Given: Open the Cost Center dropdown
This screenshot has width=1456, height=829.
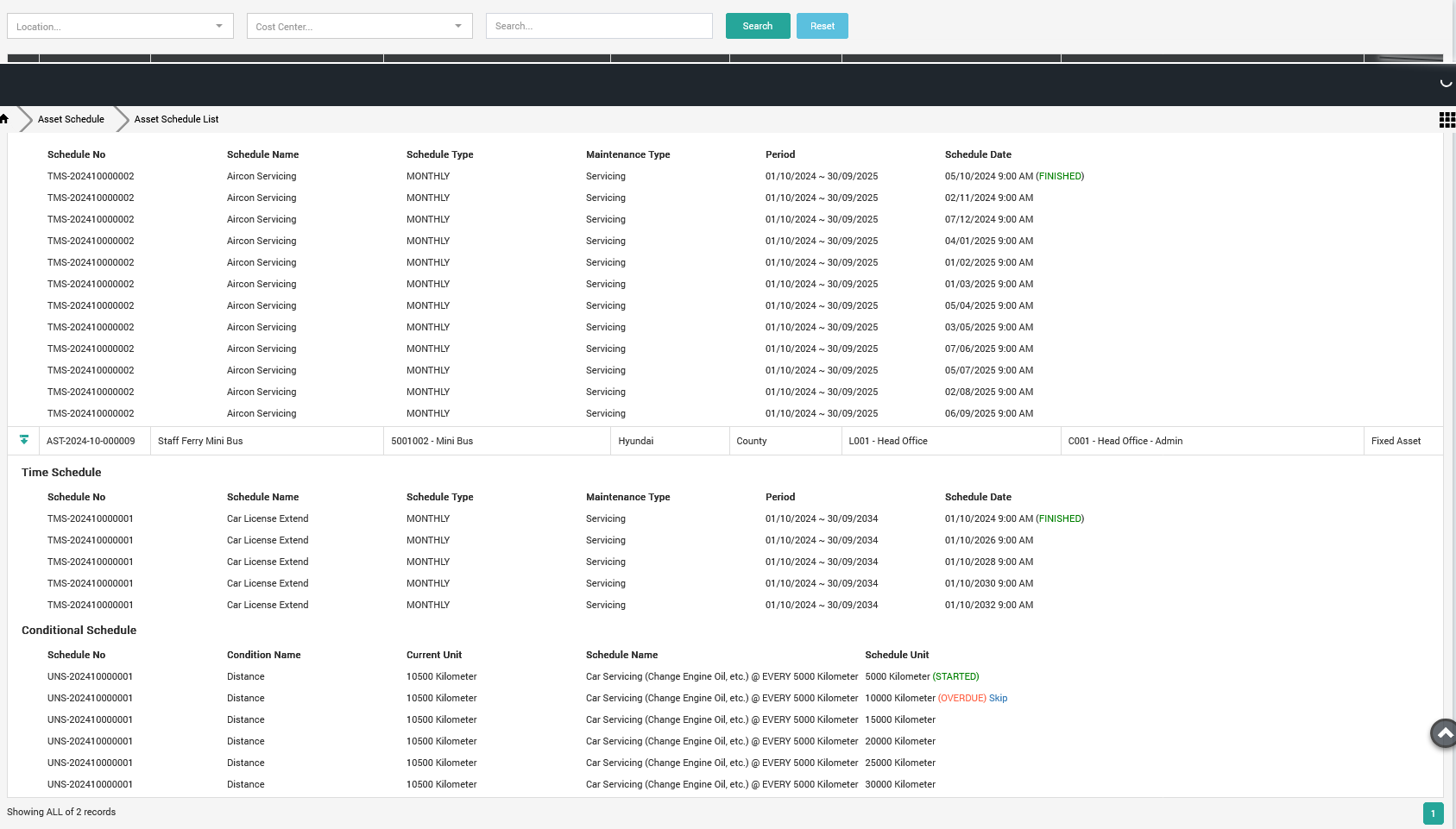Looking at the screenshot, I should tap(359, 26).
